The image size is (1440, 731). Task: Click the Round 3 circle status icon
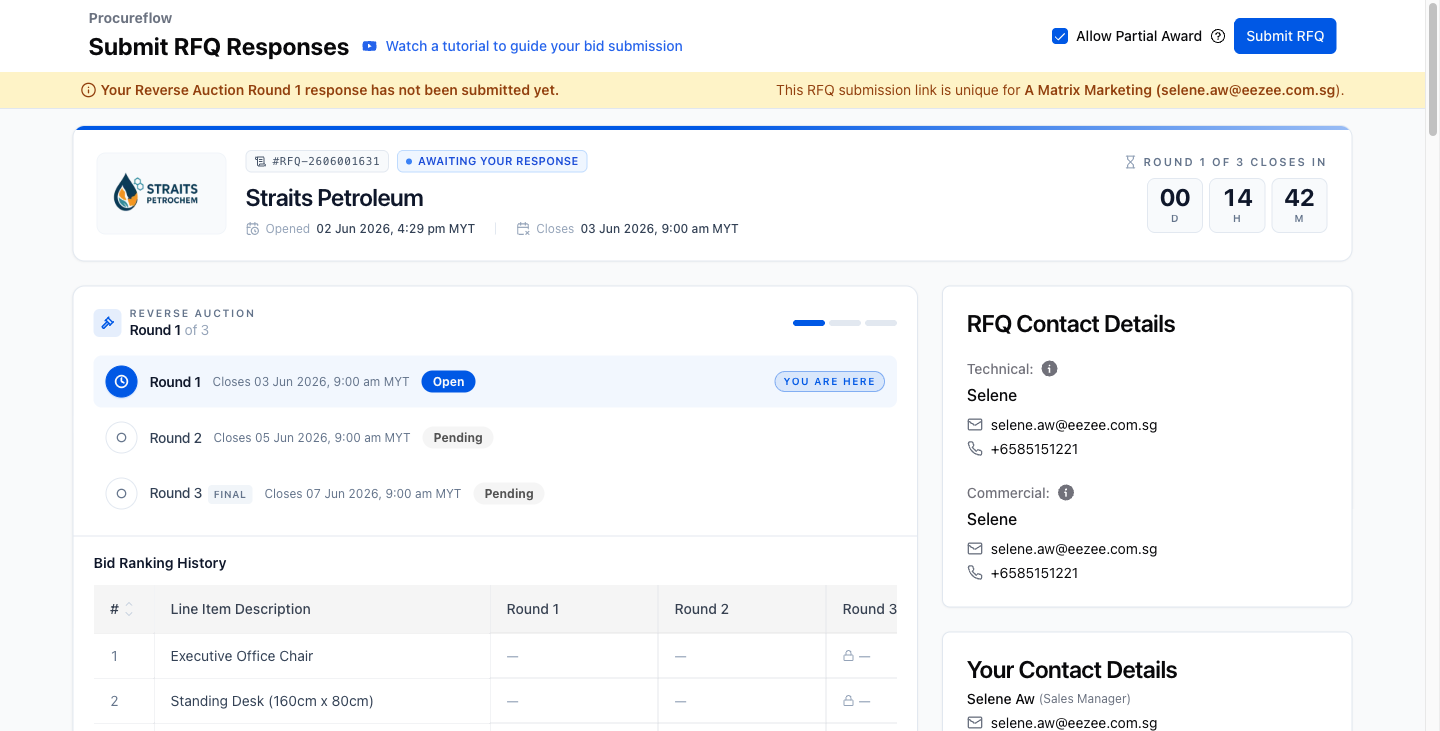point(121,493)
